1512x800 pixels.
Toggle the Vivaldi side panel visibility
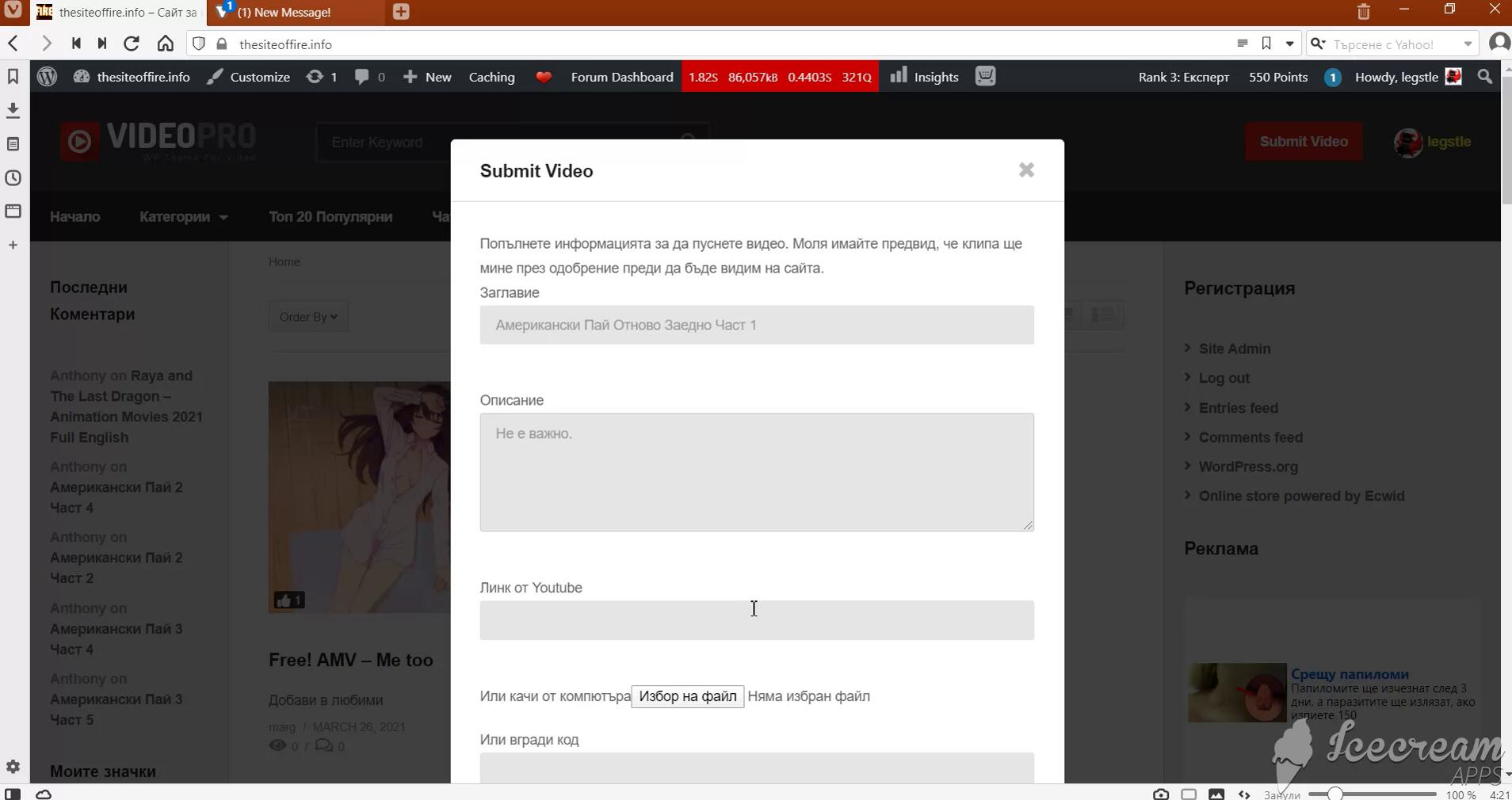13,794
